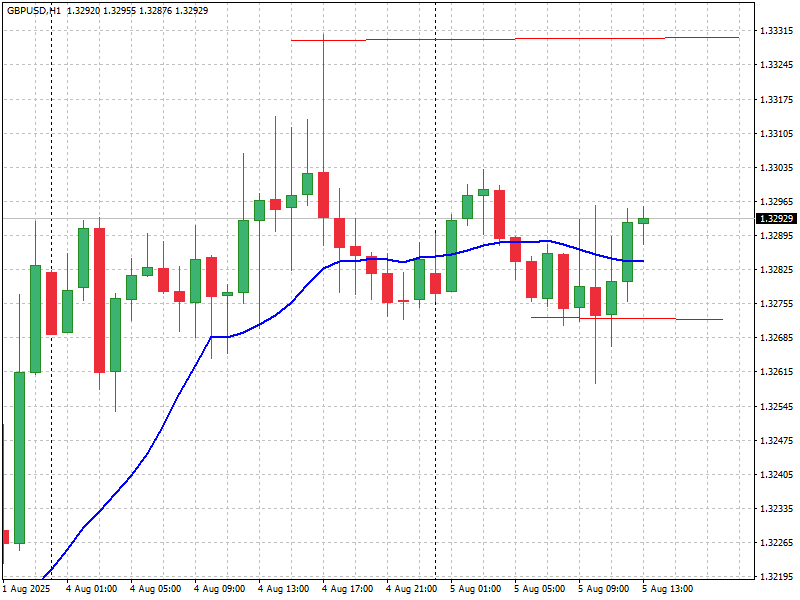Click the 1.32615 price scale label
800x600 pixels.
point(777,372)
